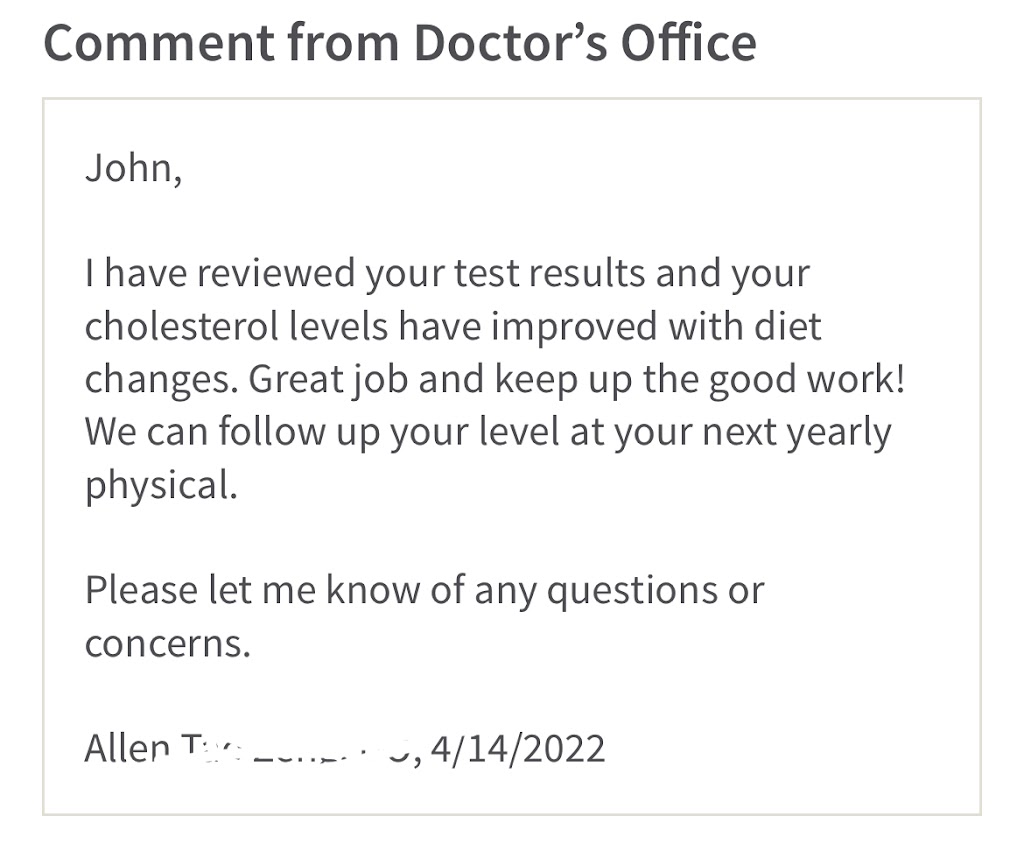Click the word "concerns."

(167, 643)
